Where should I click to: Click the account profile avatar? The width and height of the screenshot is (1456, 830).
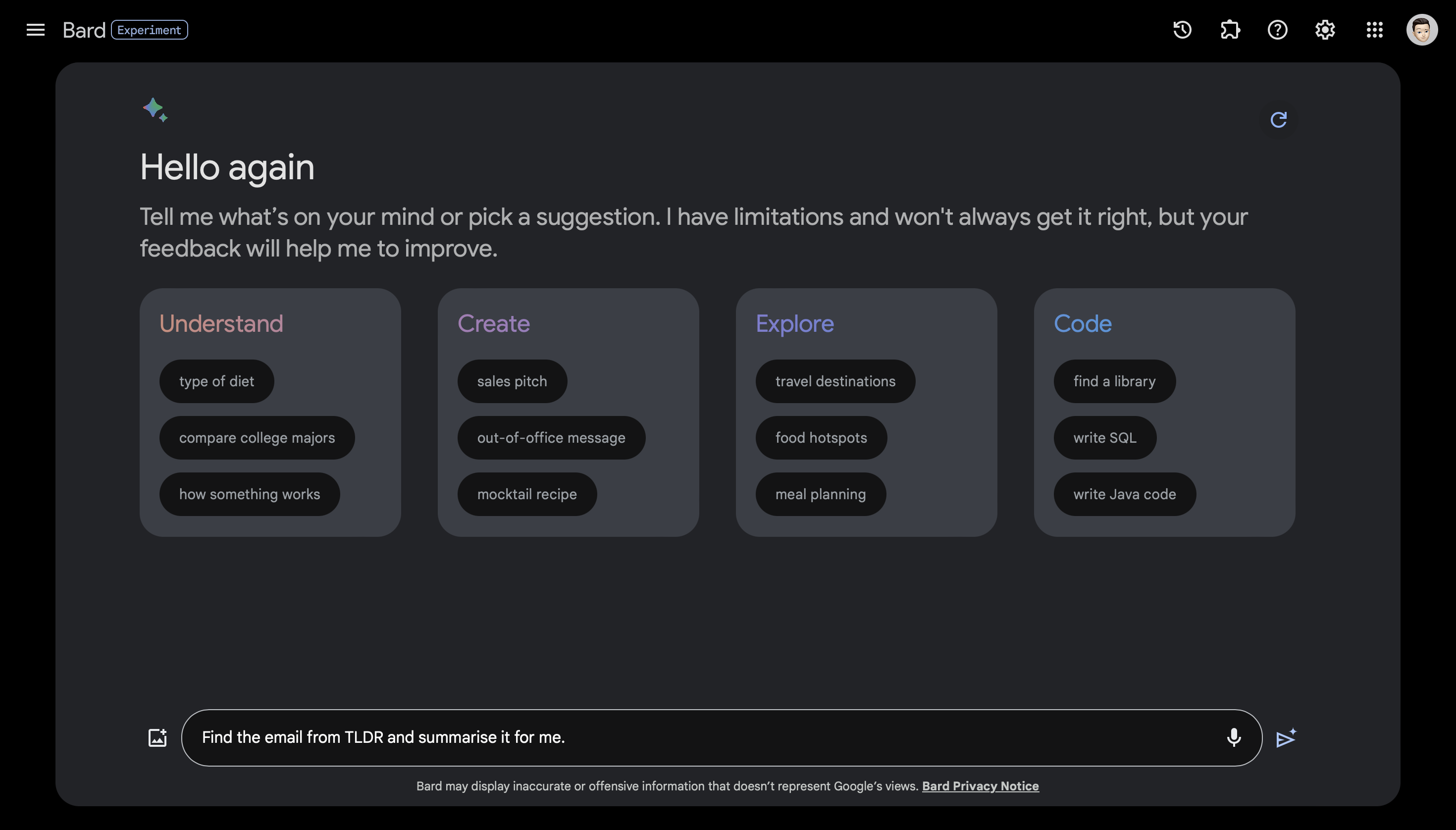pyautogui.click(x=1422, y=30)
